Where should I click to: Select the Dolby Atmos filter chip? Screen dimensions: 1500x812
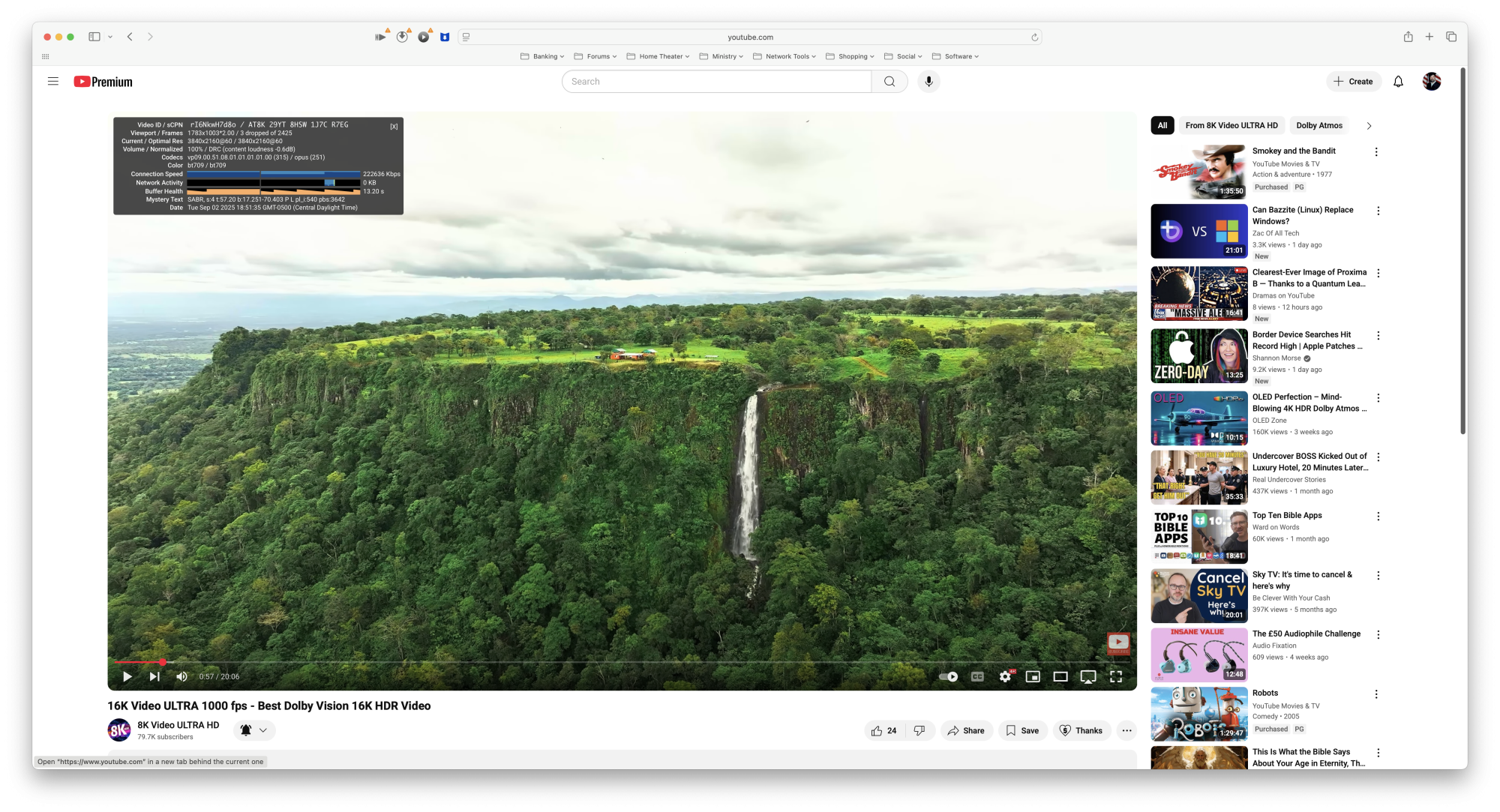(x=1318, y=125)
